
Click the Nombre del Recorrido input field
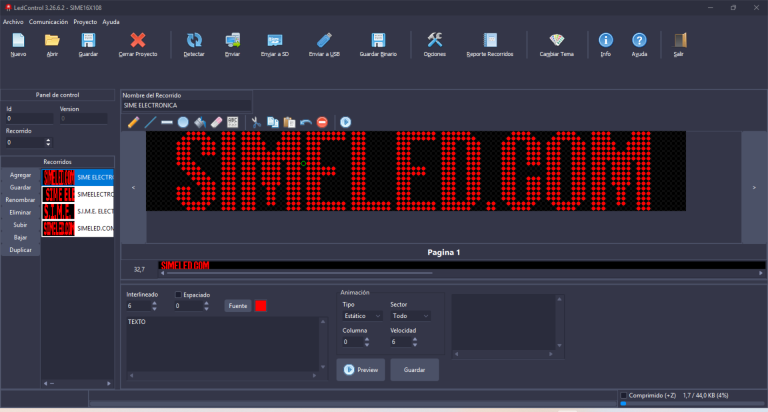[186, 105]
